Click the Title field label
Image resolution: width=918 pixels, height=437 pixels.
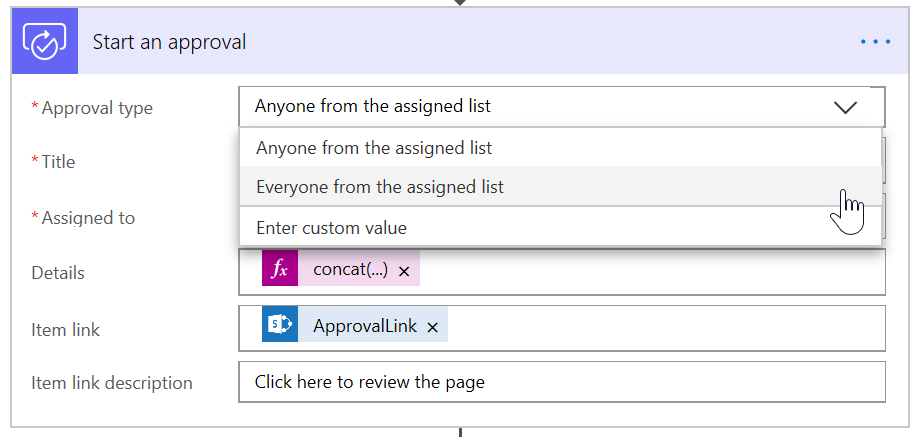[x=58, y=162]
